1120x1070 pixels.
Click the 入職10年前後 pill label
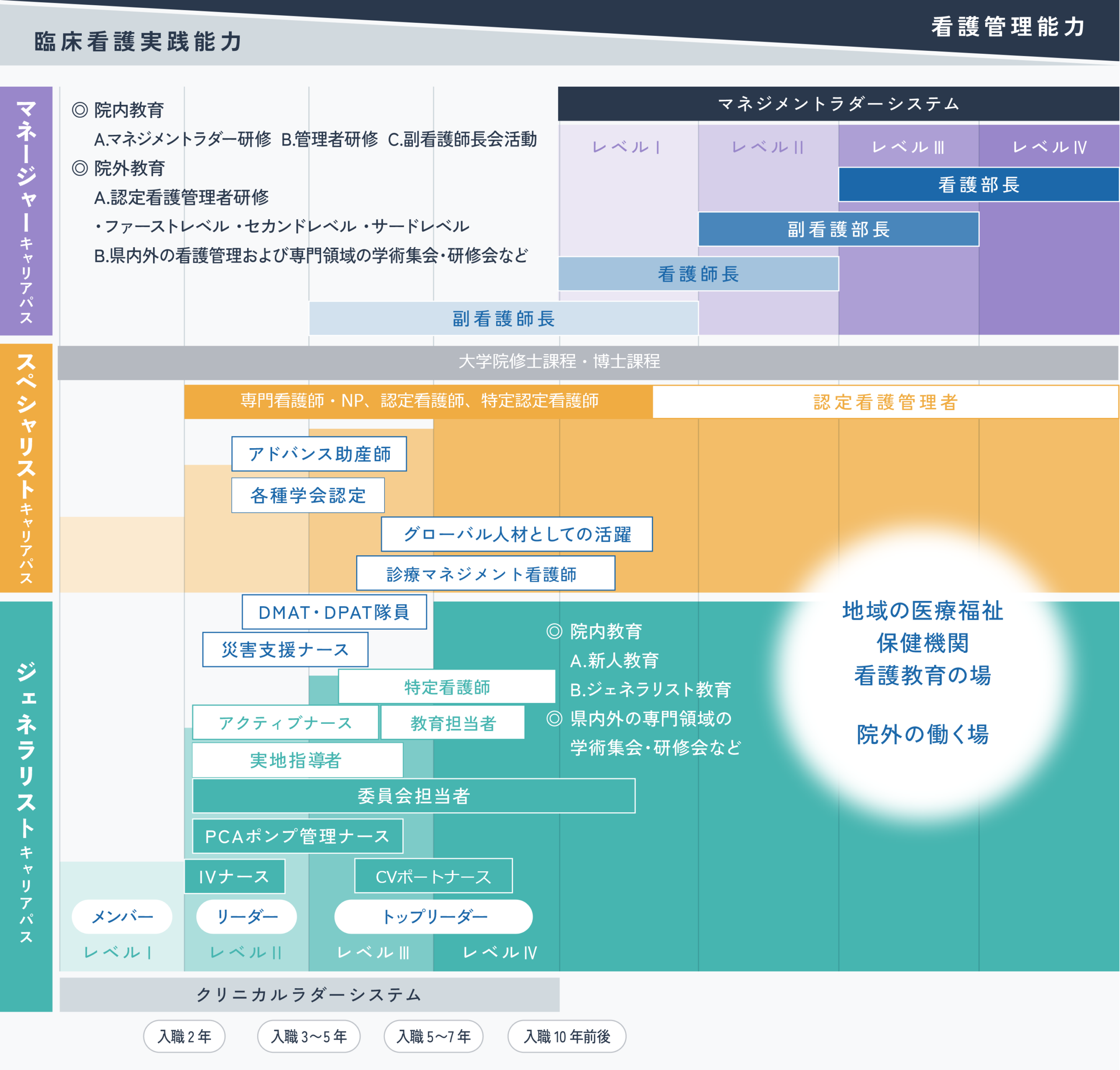[x=566, y=1036]
